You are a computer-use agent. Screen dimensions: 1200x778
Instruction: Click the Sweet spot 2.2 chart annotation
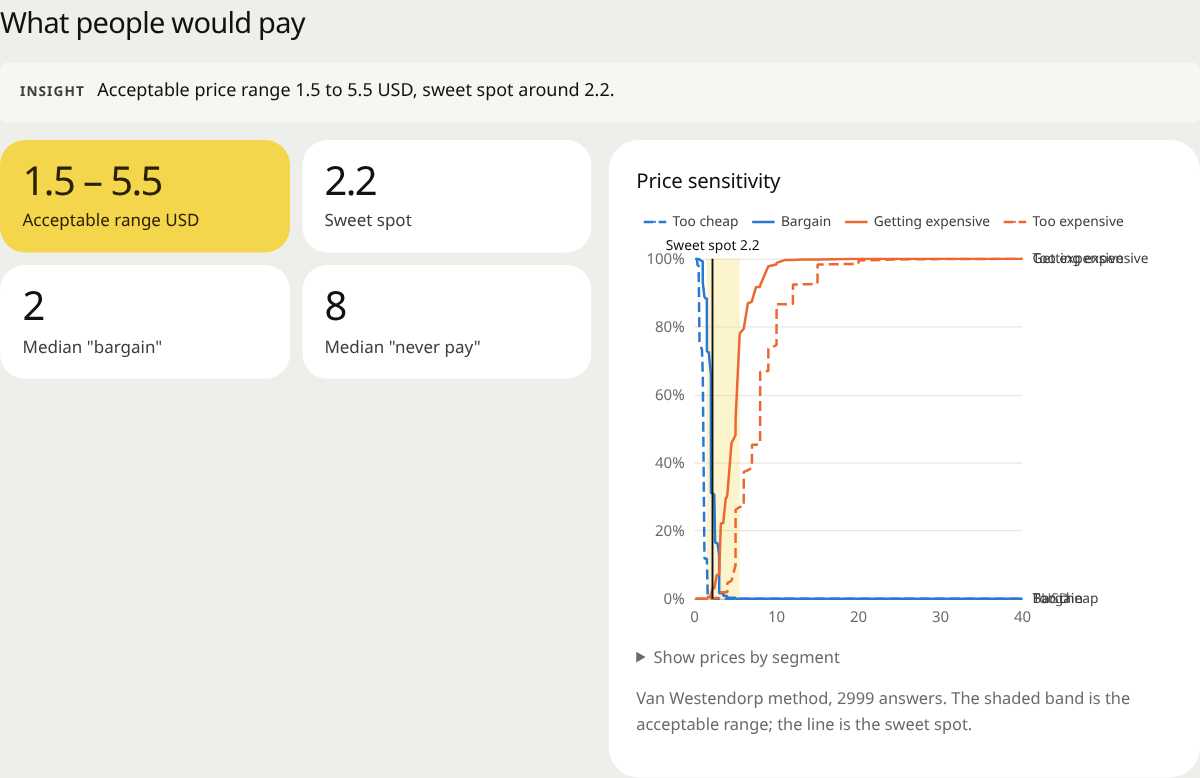(x=712, y=244)
